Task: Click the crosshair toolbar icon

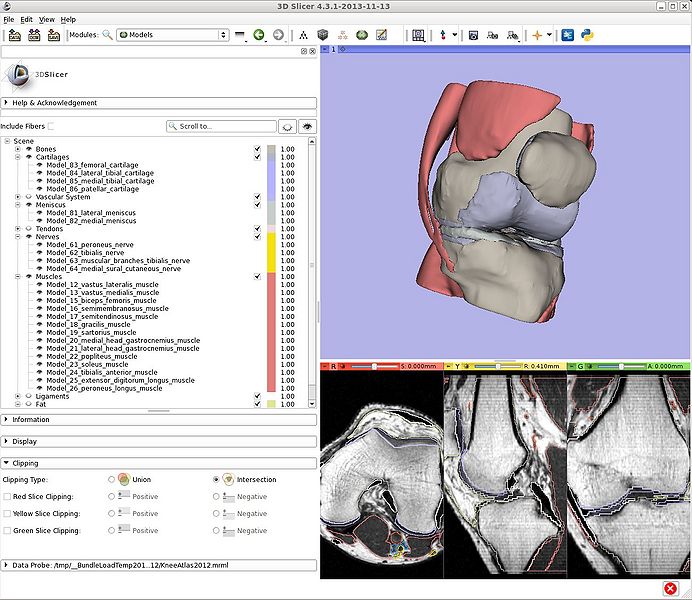Action: click(537, 35)
